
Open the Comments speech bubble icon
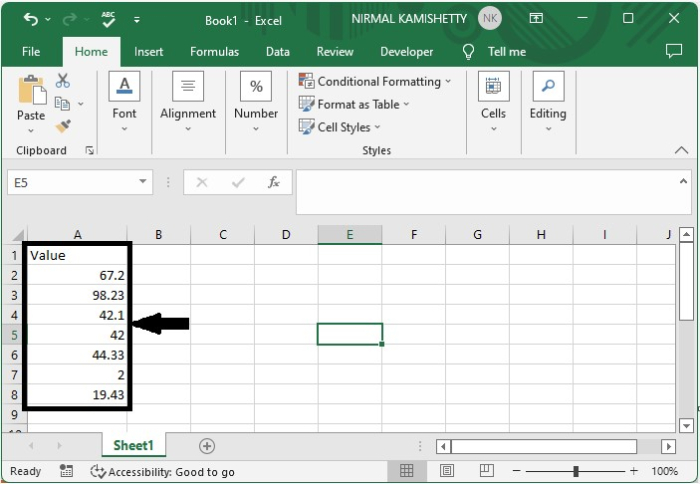[674, 52]
